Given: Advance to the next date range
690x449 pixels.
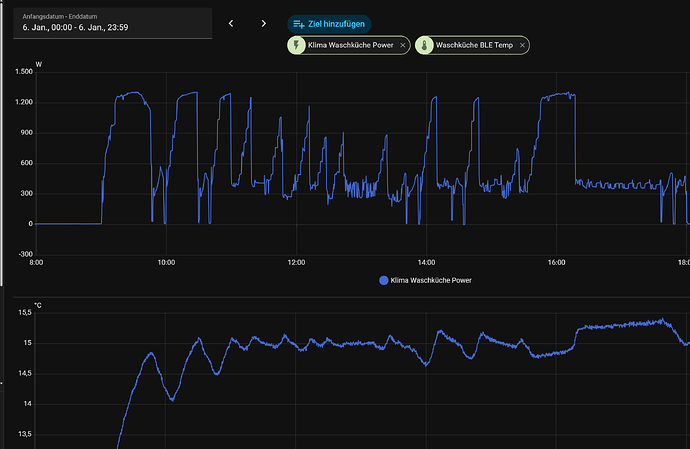Looking at the screenshot, I should pyautogui.click(x=264, y=23).
